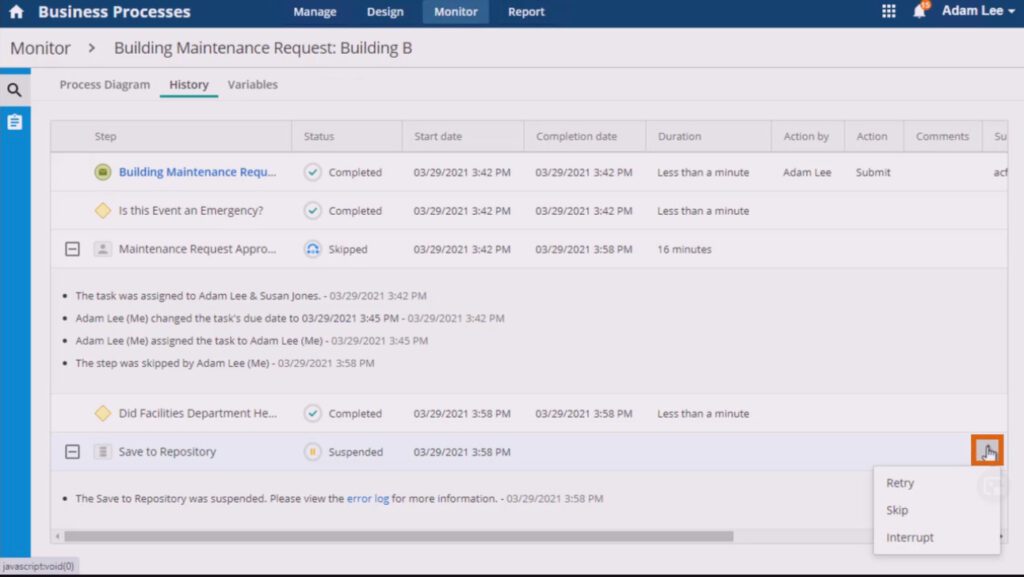Sort by the Step column header

pyautogui.click(x=106, y=136)
